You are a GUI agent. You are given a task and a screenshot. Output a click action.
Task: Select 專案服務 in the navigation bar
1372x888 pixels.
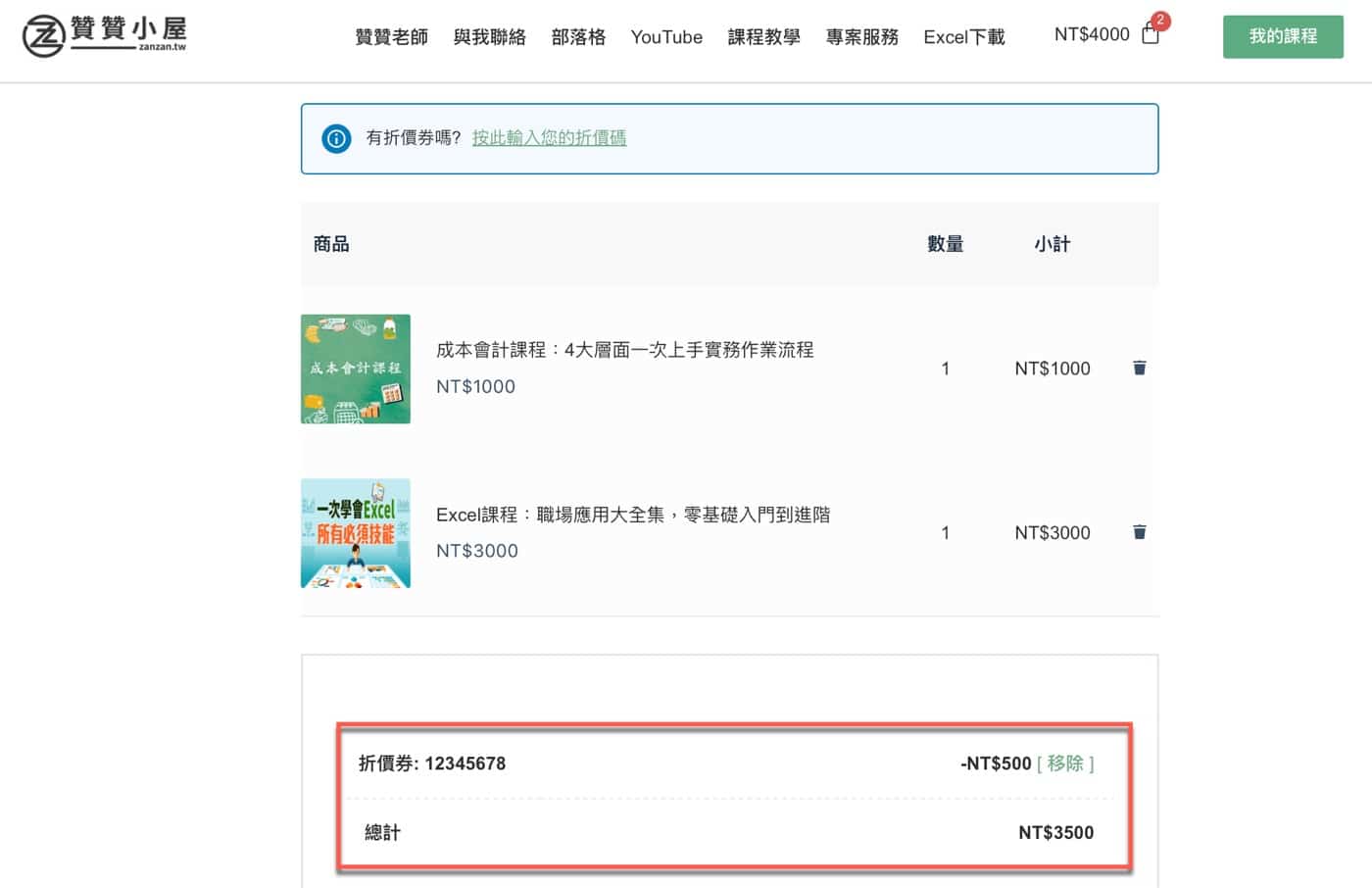click(861, 37)
